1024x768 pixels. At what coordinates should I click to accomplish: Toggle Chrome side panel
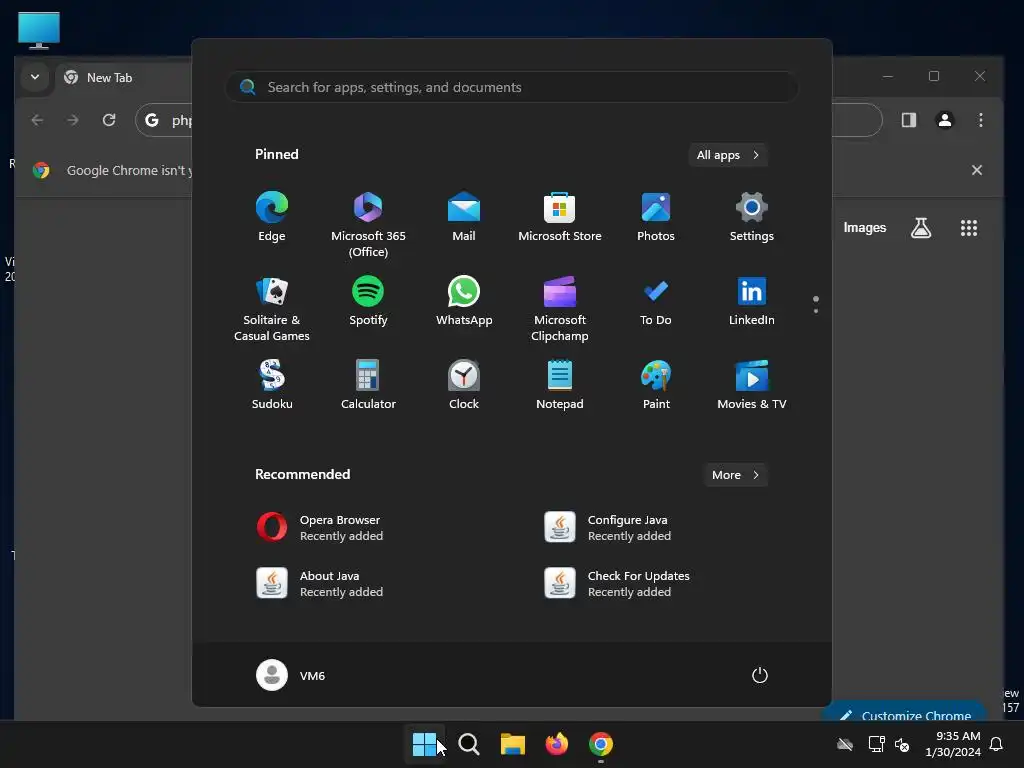click(908, 120)
